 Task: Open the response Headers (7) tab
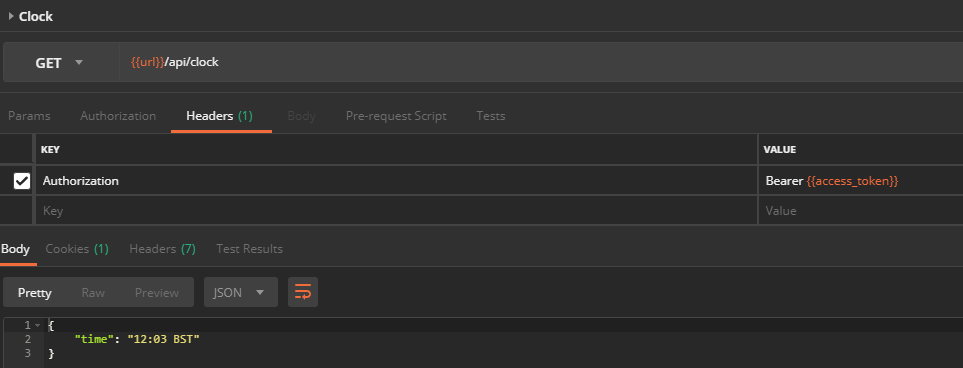pos(162,249)
